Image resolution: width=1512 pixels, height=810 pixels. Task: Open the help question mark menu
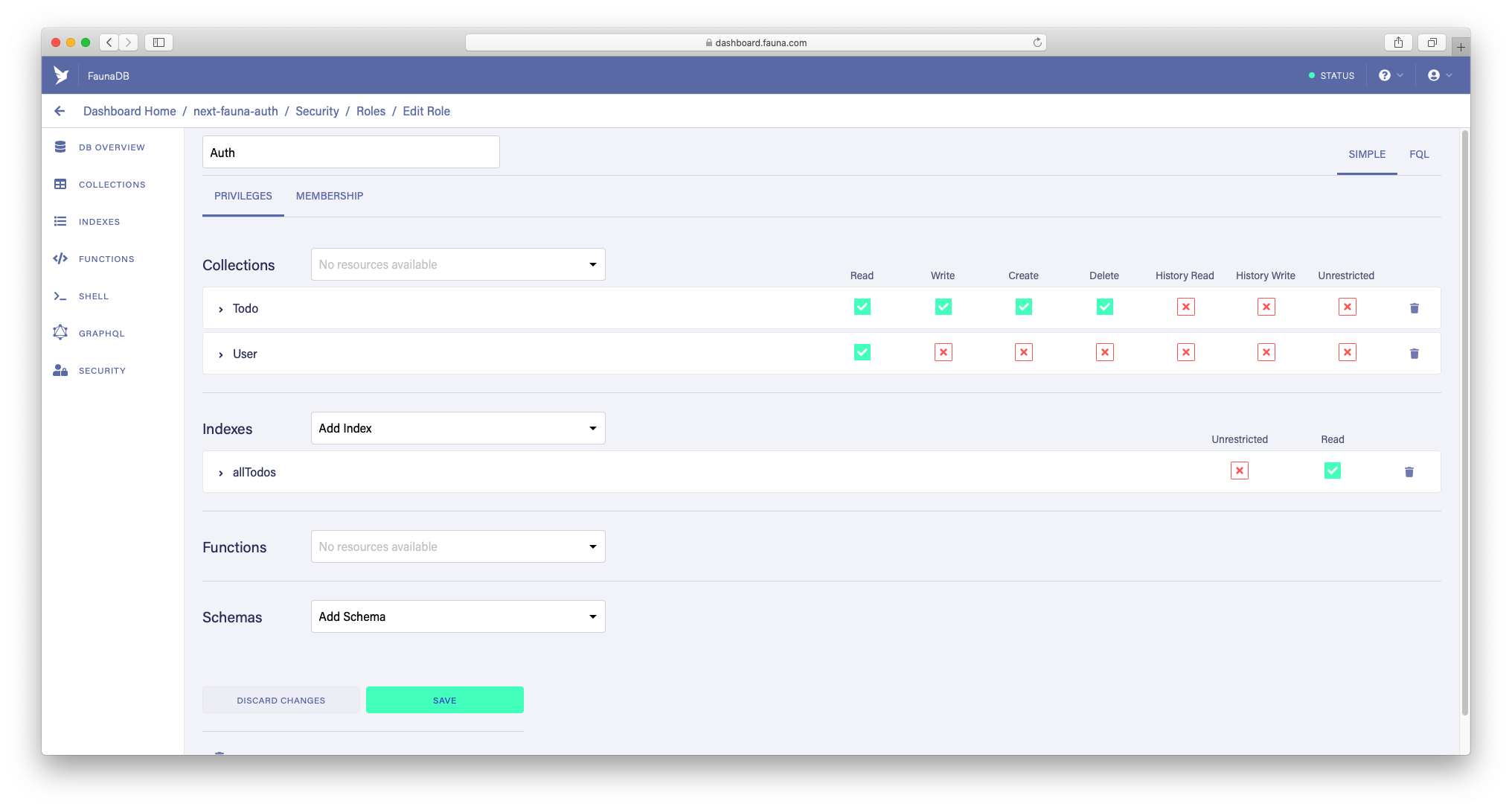click(1390, 75)
